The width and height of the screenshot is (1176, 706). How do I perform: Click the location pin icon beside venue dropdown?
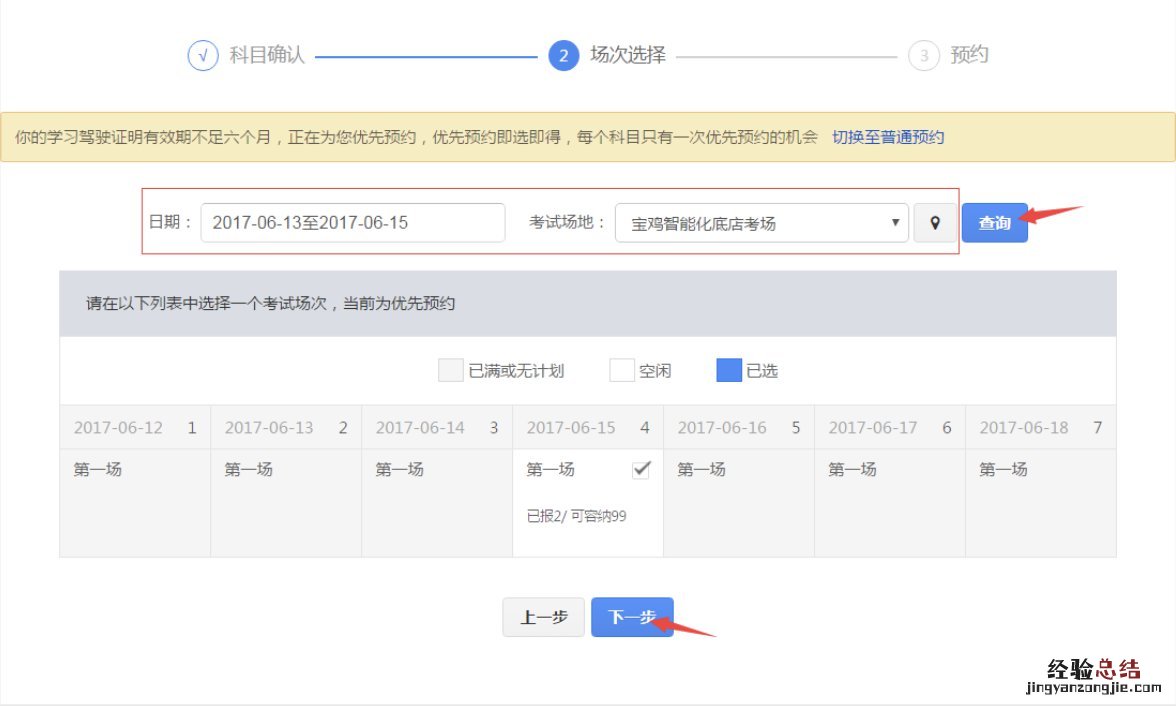pos(935,223)
